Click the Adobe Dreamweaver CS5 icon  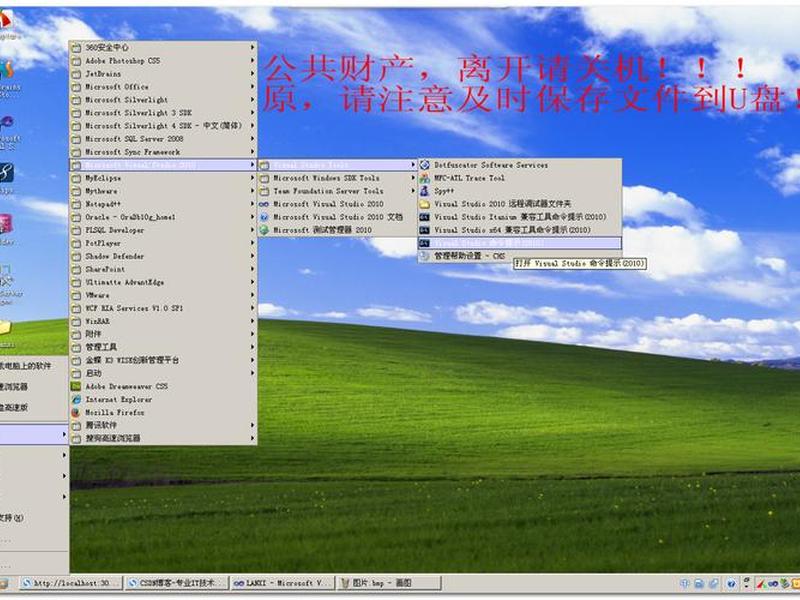[76, 386]
